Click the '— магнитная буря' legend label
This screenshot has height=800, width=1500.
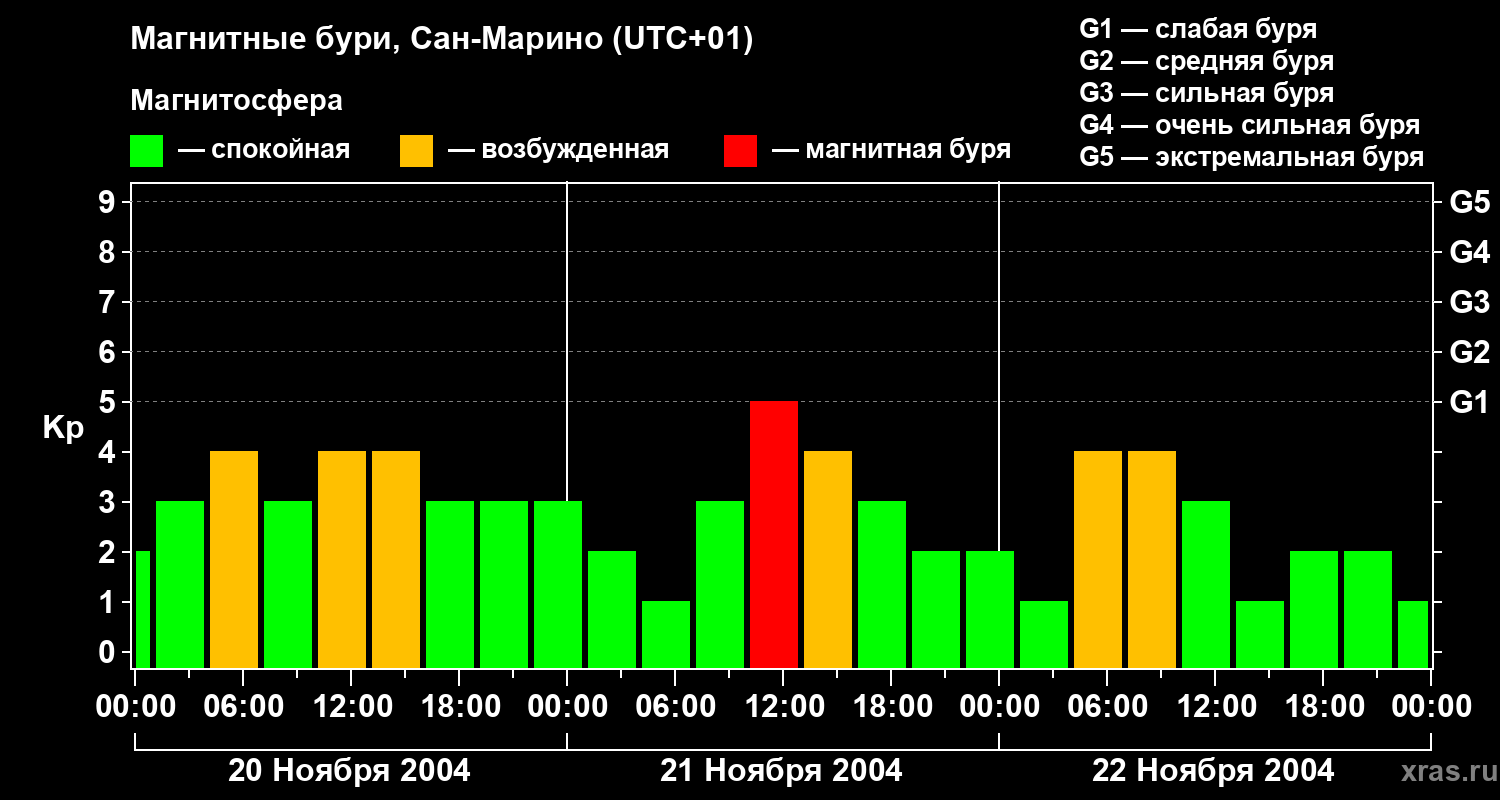[x=891, y=151]
